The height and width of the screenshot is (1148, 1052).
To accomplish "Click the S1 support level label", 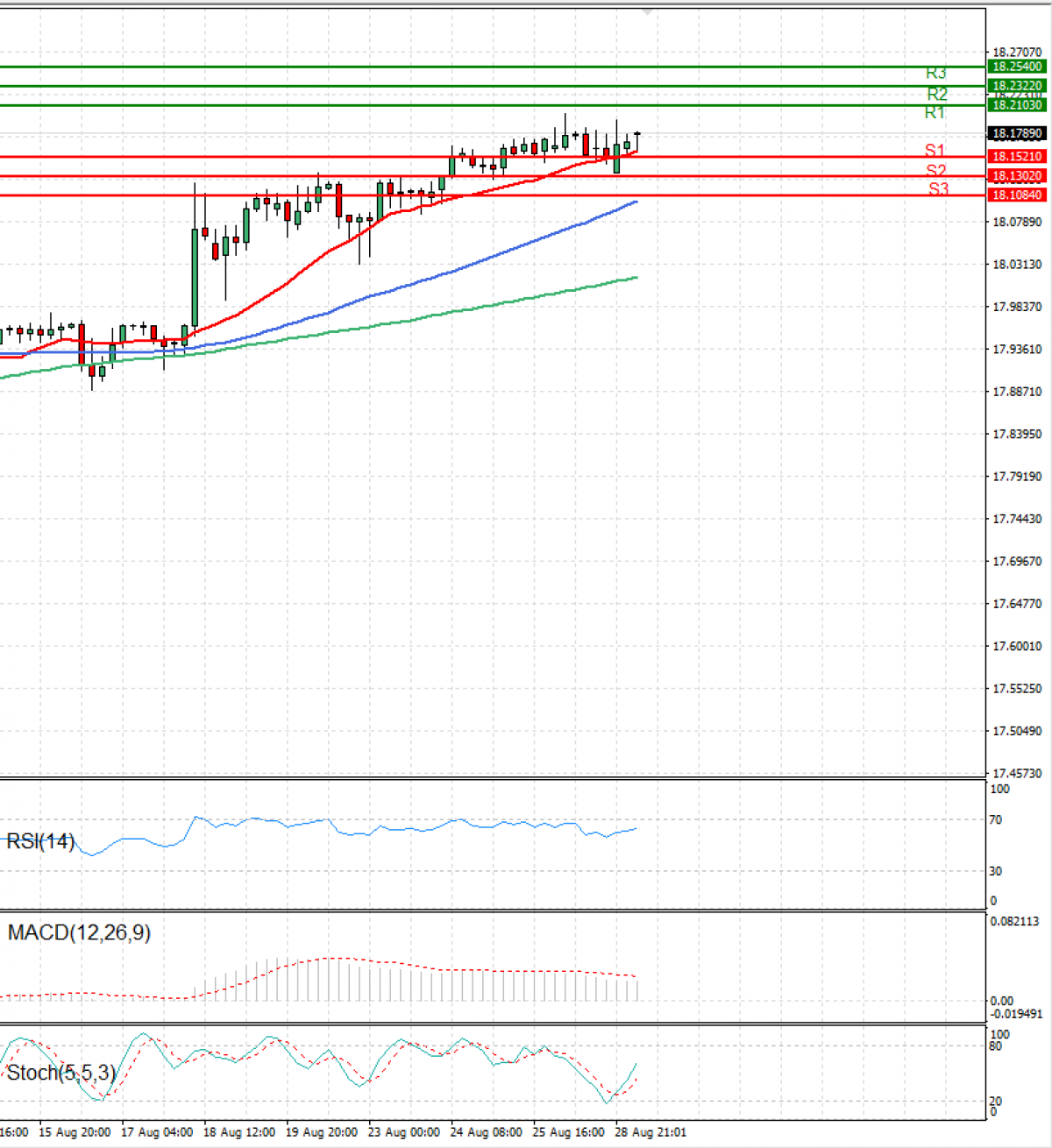I will coord(935,151).
